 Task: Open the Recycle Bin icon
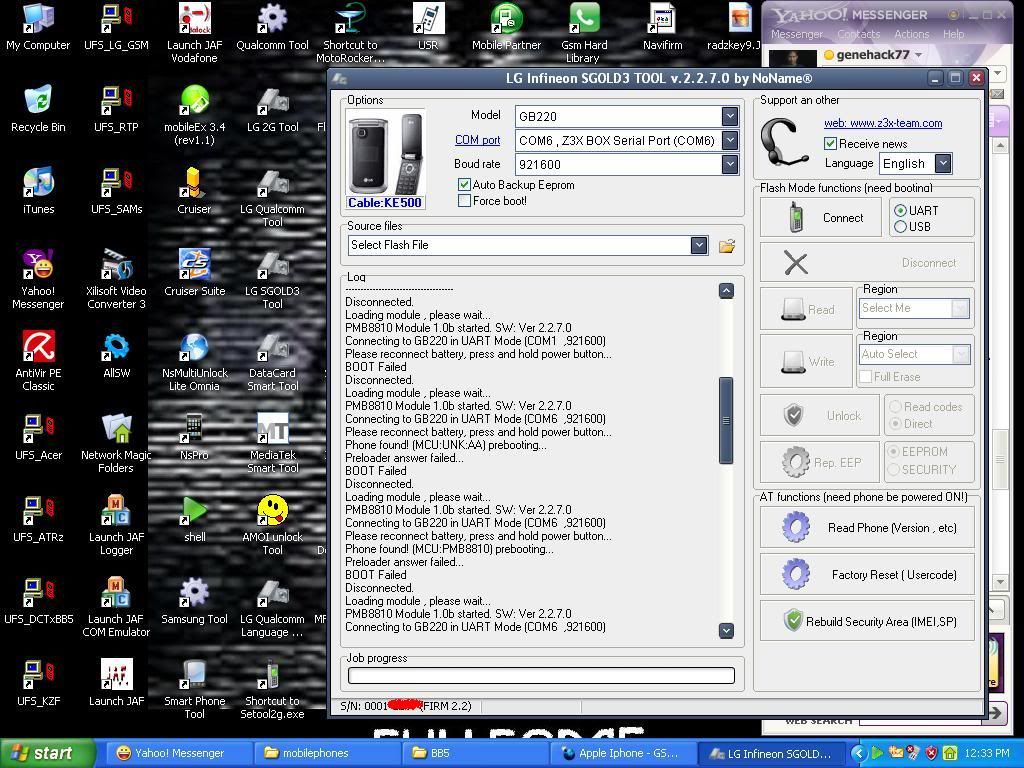(x=38, y=109)
